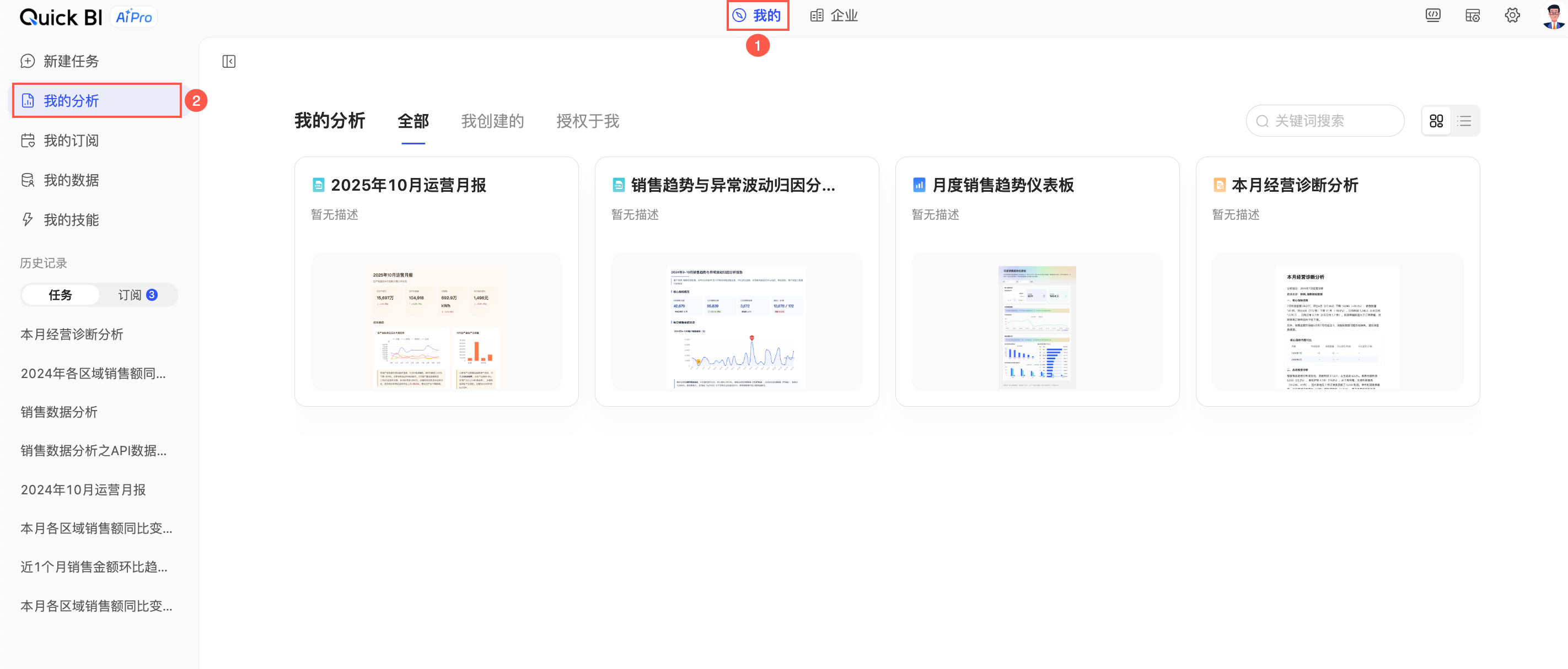
Task: Switch to grid card view
Action: tap(1437, 121)
